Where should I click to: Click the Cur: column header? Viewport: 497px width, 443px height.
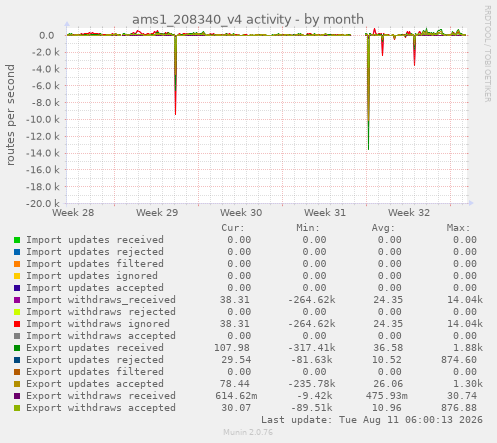(233, 228)
